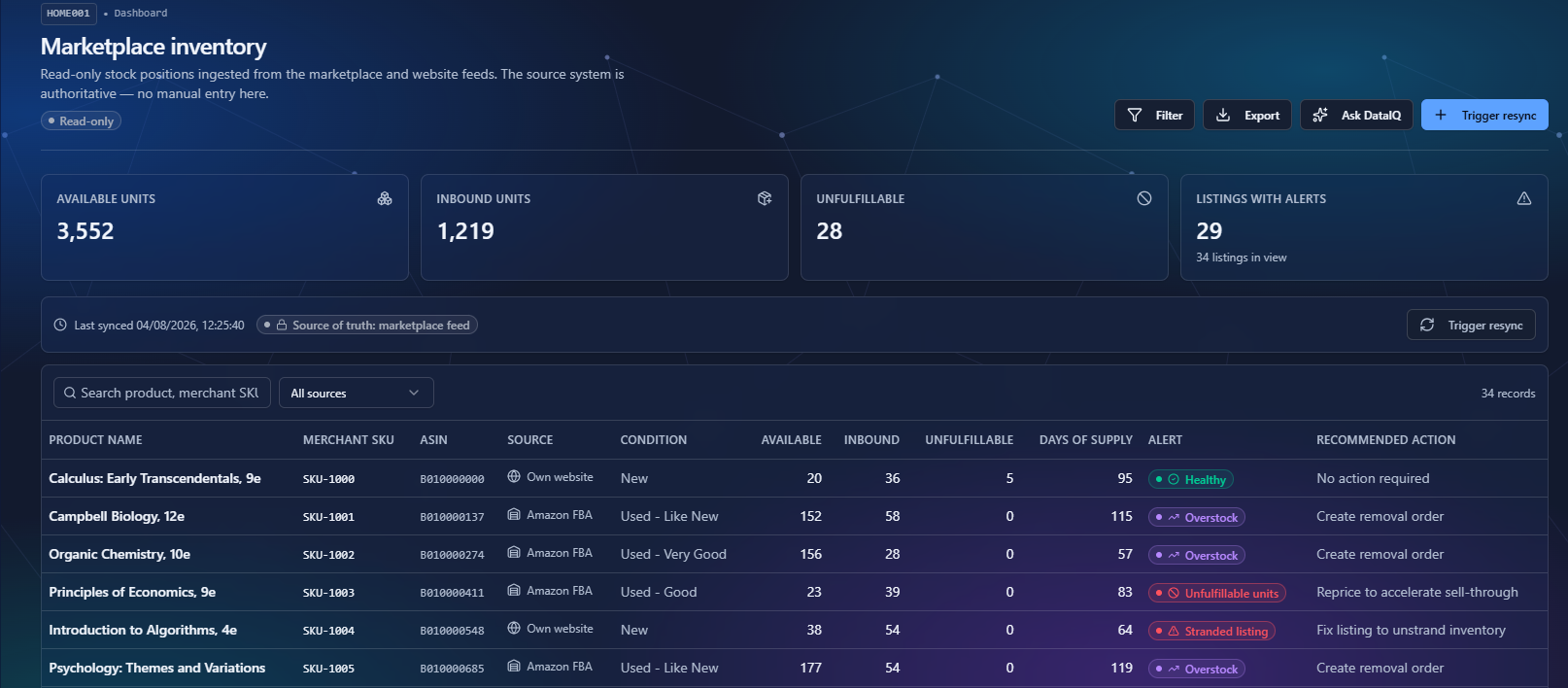The image size is (1568, 688).
Task: Click the Overstock badge for Campbell Biology
Action: [x=1197, y=517]
